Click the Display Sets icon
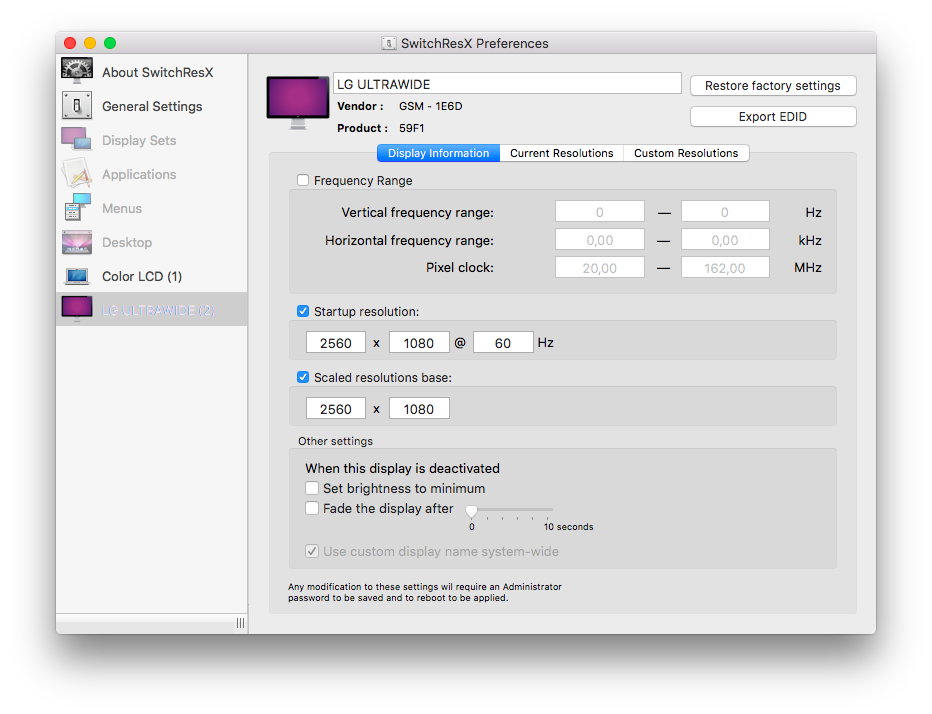Viewport: 932px width, 714px height. 77,140
